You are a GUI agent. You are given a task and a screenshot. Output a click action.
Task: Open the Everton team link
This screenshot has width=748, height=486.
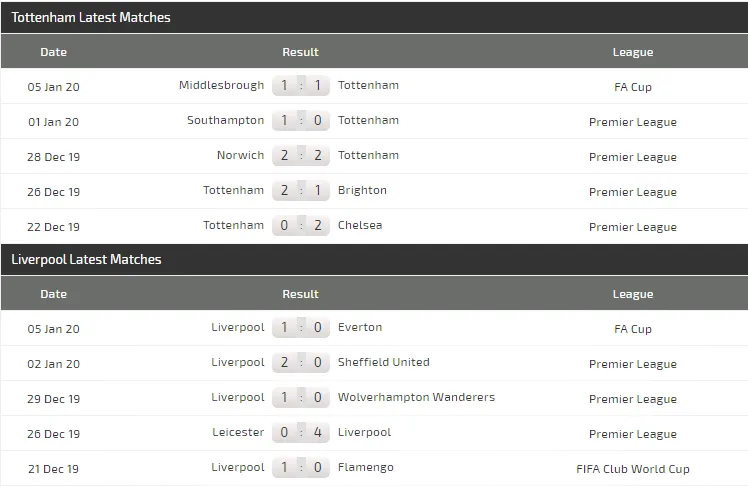360,328
